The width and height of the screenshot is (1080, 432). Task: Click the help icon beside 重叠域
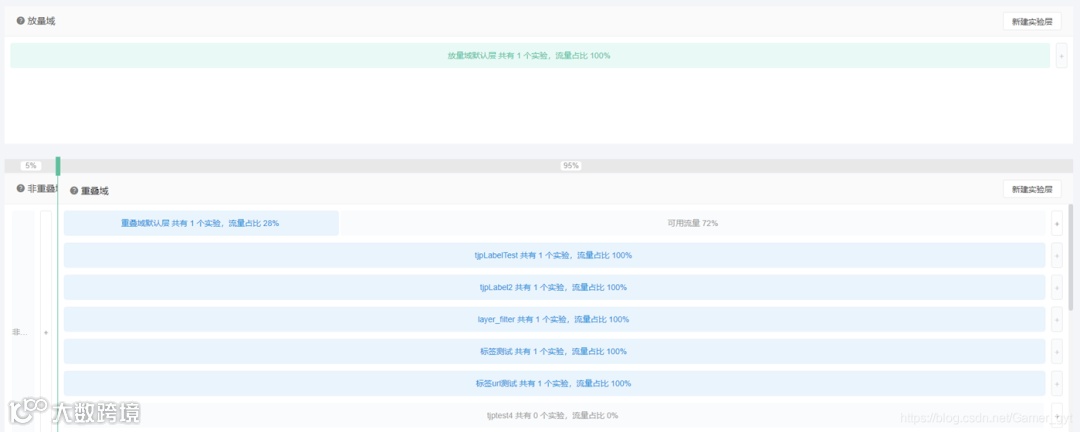point(74,191)
